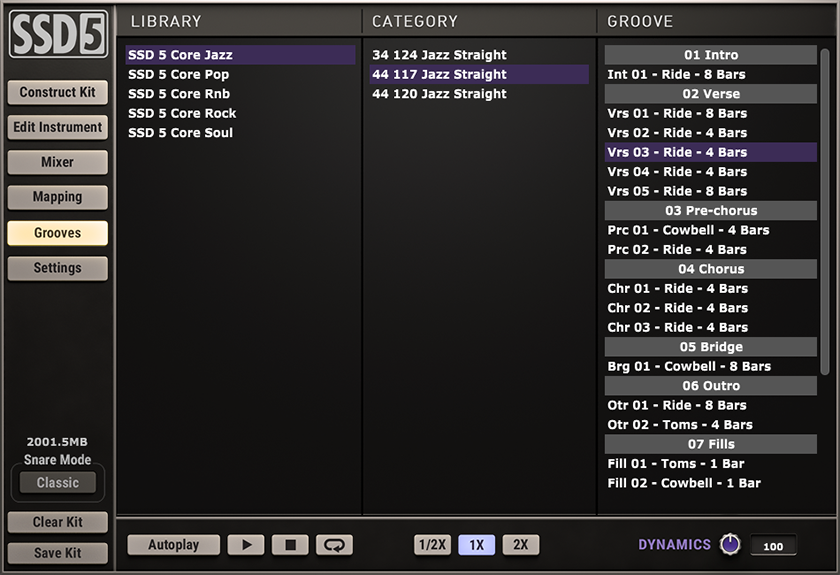The height and width of the screenshot is (575, 840).
Task: Switch to 2X double-time tempo
Action: (521, 545)
